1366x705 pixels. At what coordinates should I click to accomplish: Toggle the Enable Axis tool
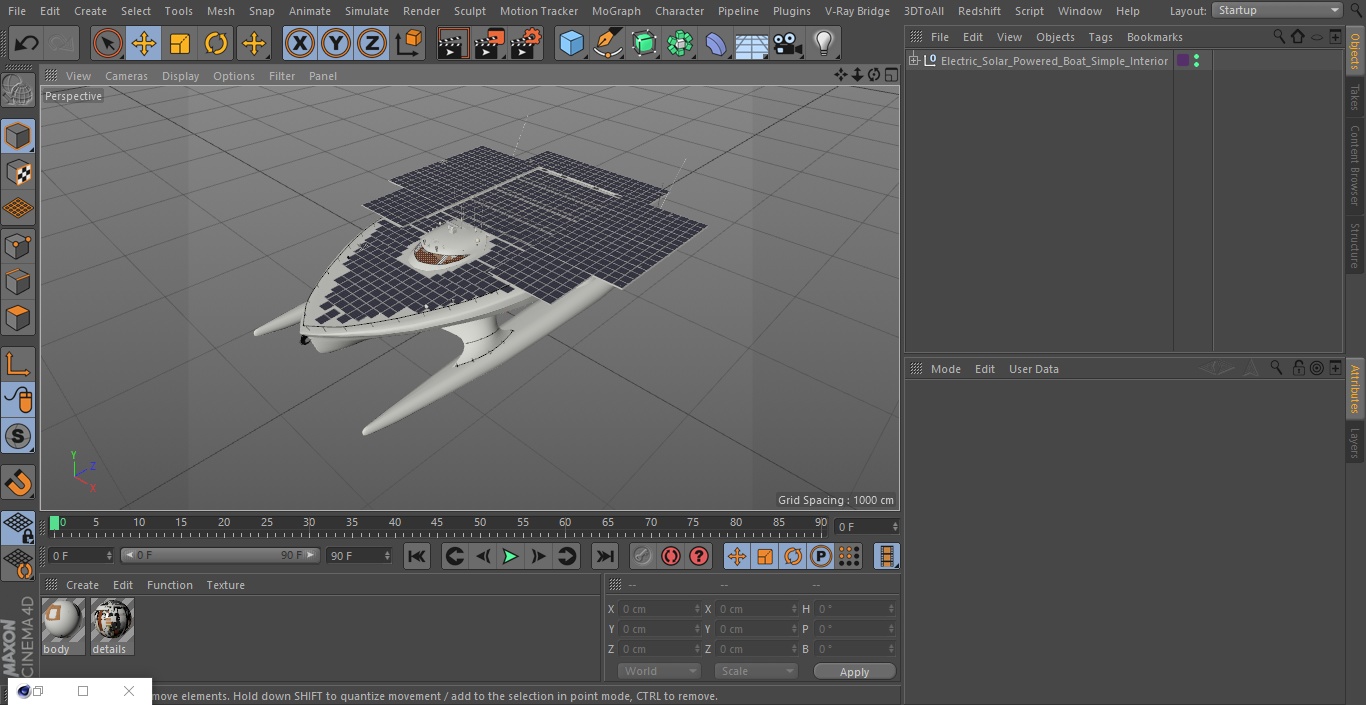18,364
